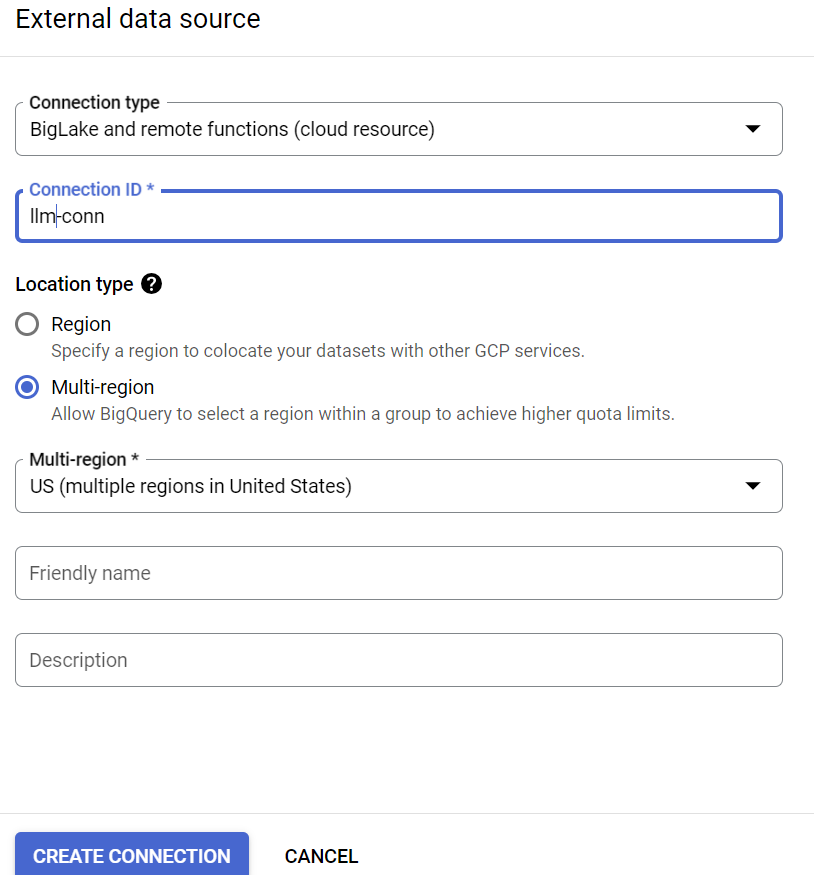
Task: Click the expand arrow in Connection type field
Action: click(753, 128)
